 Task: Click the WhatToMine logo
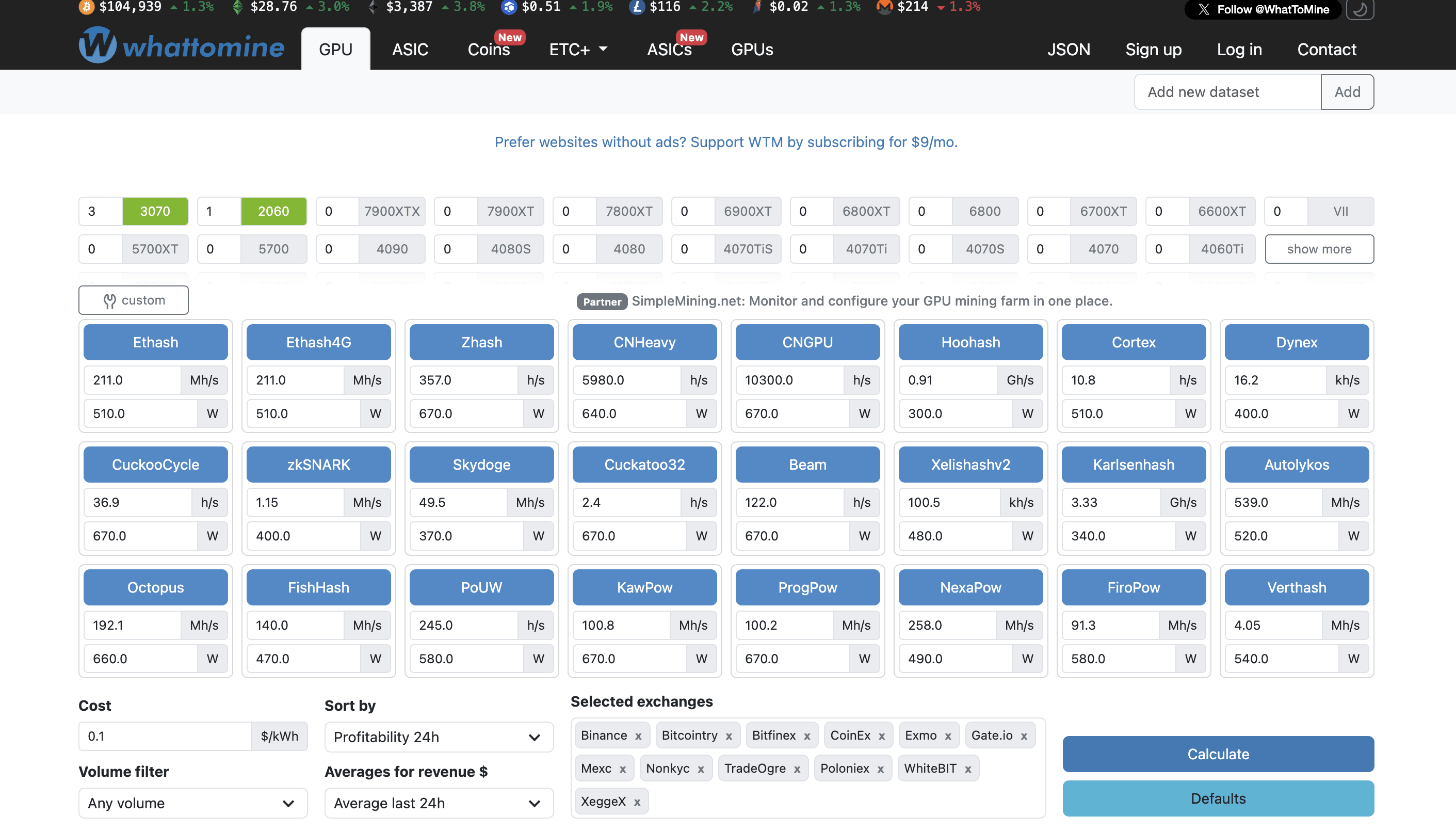point(182,45)
